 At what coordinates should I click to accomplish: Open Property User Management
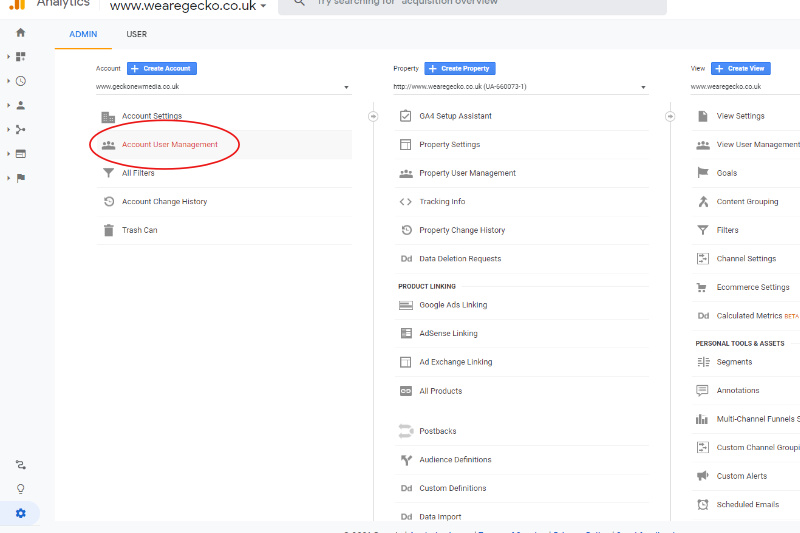coord(521,173)
